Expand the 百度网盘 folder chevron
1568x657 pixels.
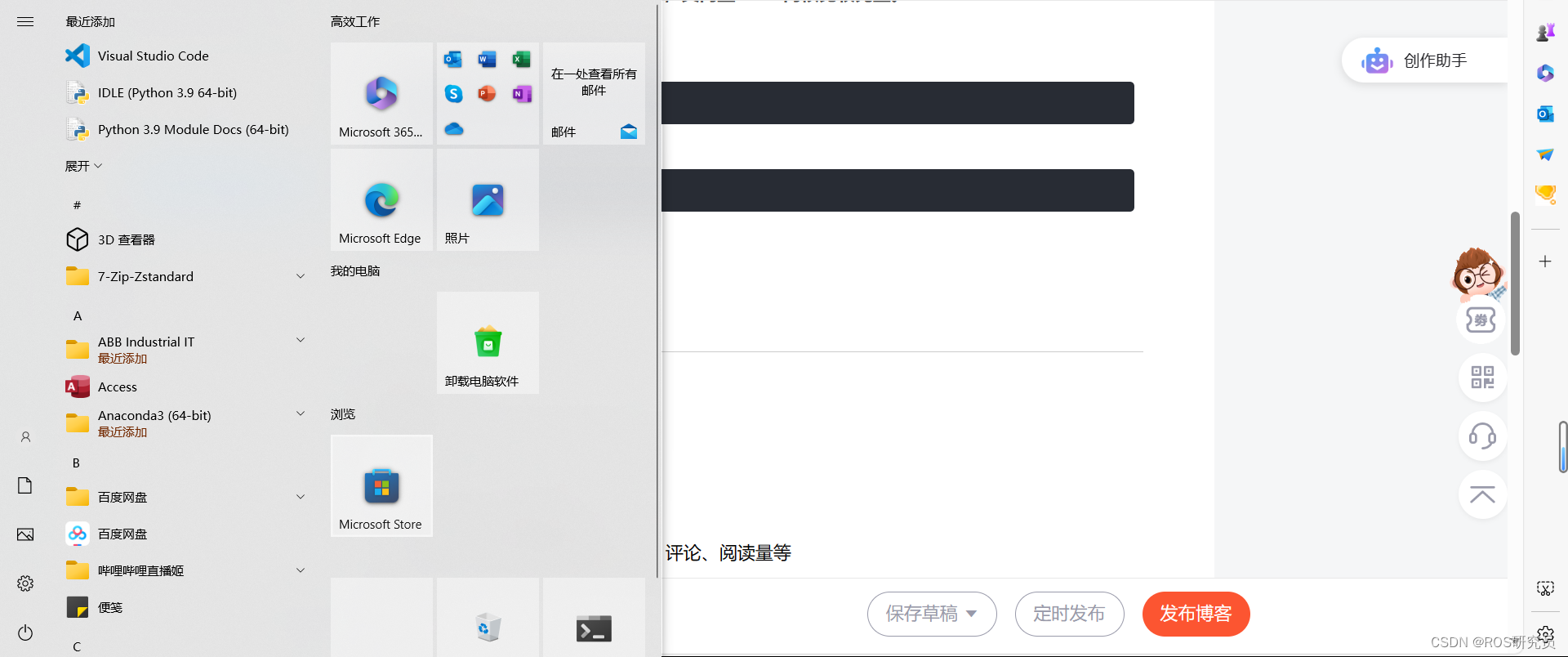(301, 497)
